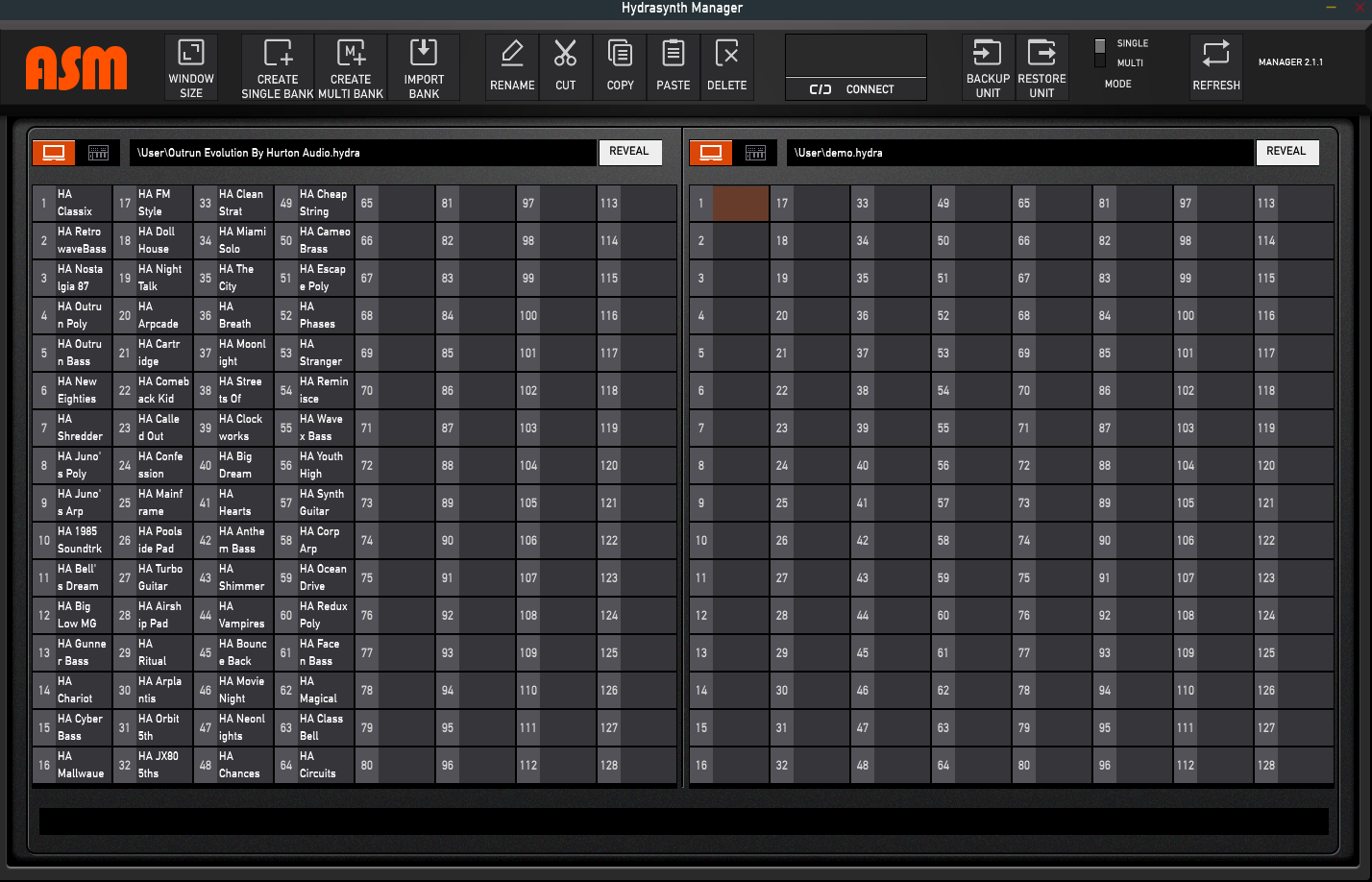This screenshot has height=882, width=1372.
Task: Select synth hardware source in demo.hydra panel
Action: [756, 152]
